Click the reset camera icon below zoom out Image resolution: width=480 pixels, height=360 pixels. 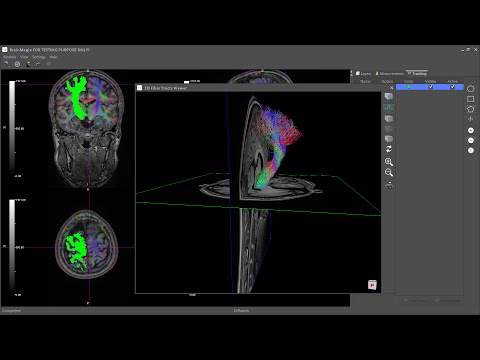[x=389, y=185]
